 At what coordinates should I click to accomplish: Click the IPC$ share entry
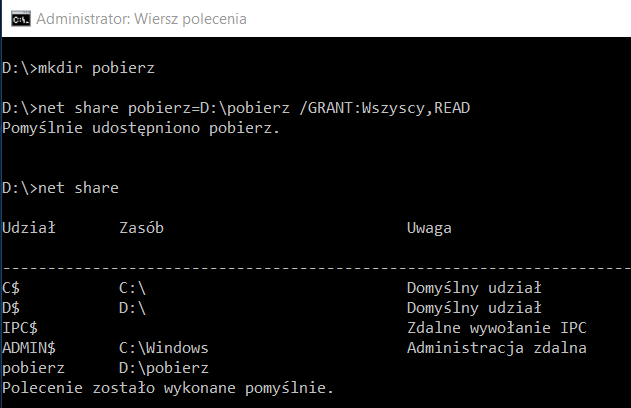(x=20, y=328)
